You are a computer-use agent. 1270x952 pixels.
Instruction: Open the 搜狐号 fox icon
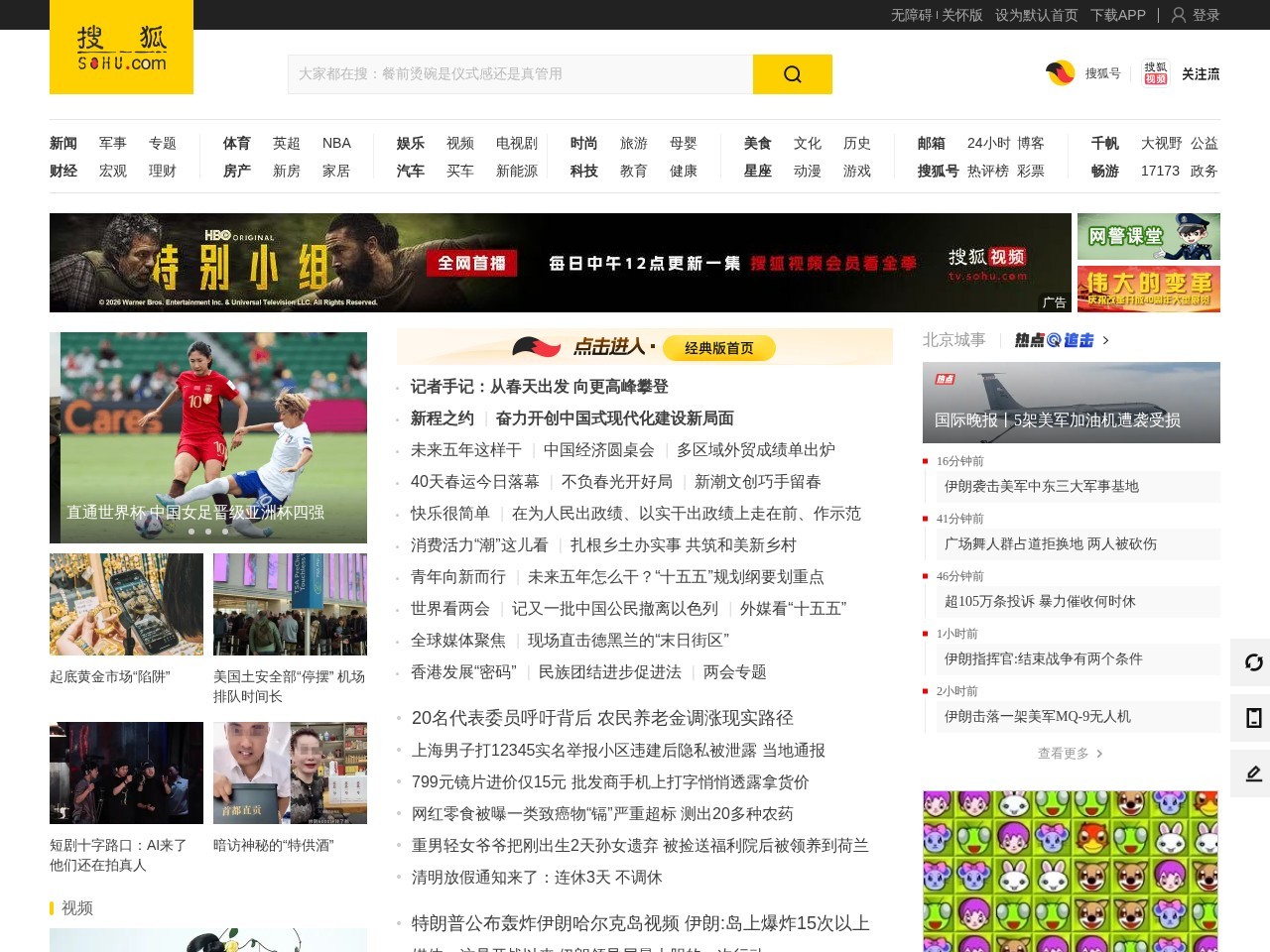1061,73
